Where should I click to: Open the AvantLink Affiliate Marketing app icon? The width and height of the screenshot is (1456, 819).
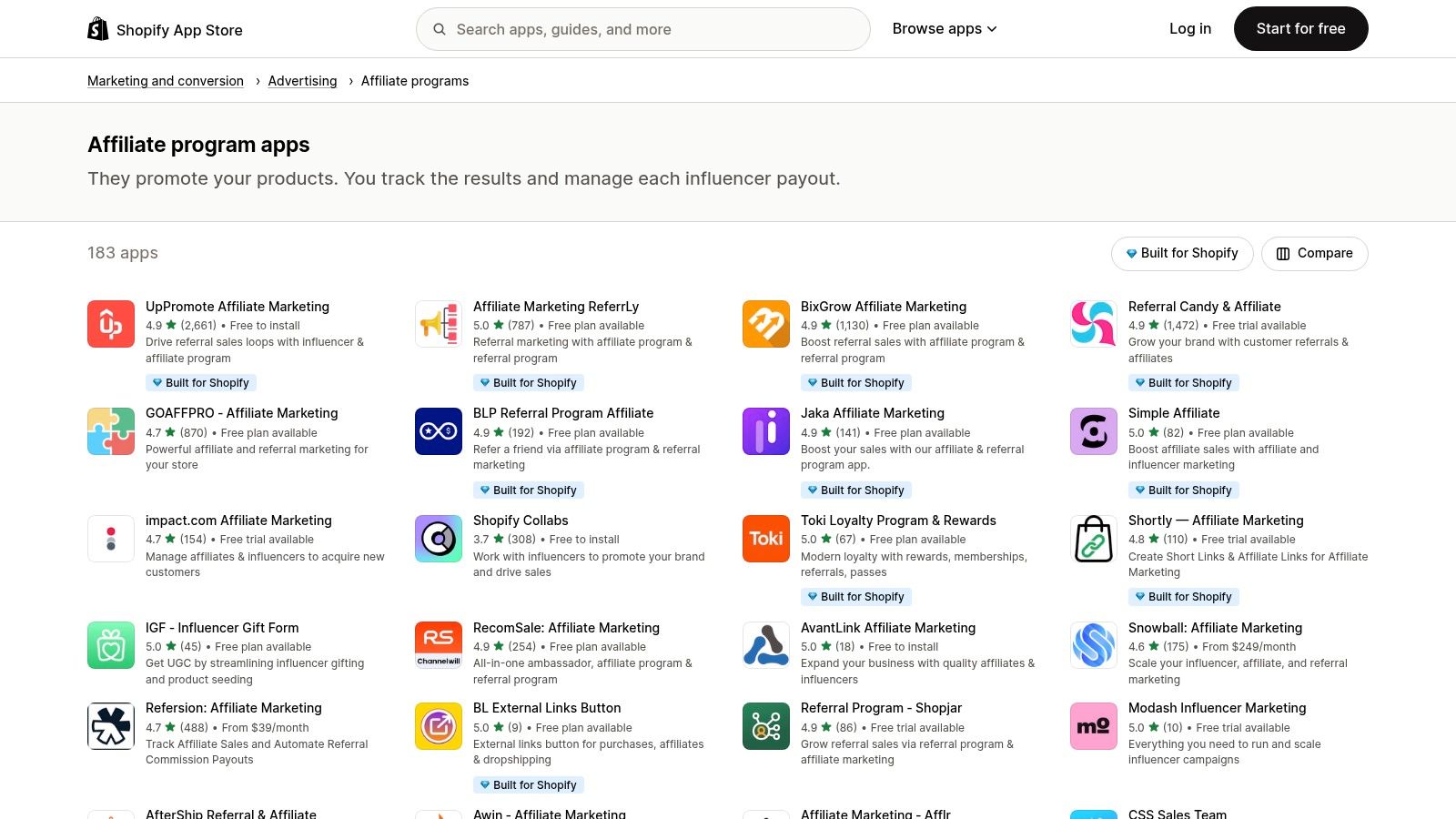coord(766,645)
